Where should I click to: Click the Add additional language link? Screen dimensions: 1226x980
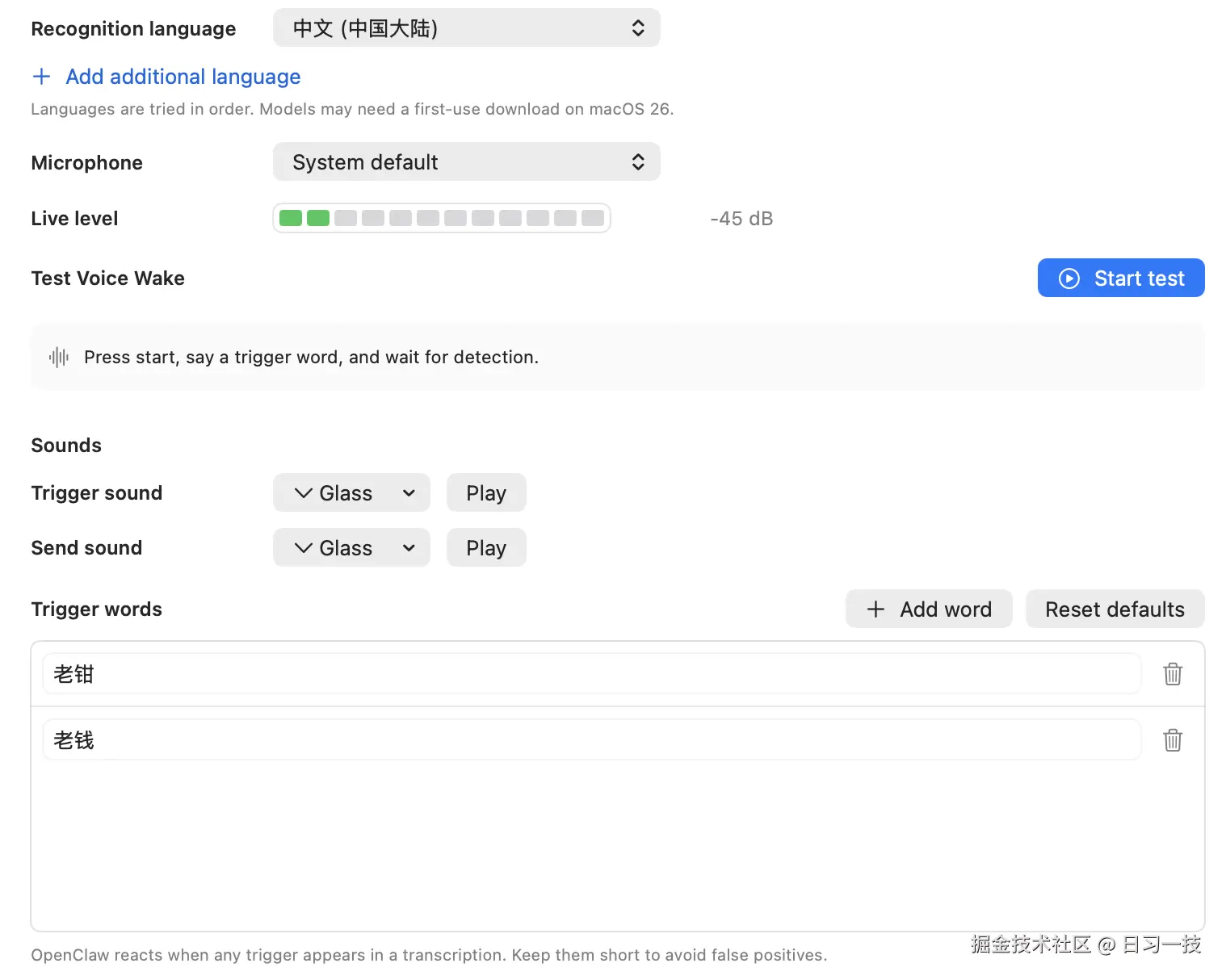(183, 77)
